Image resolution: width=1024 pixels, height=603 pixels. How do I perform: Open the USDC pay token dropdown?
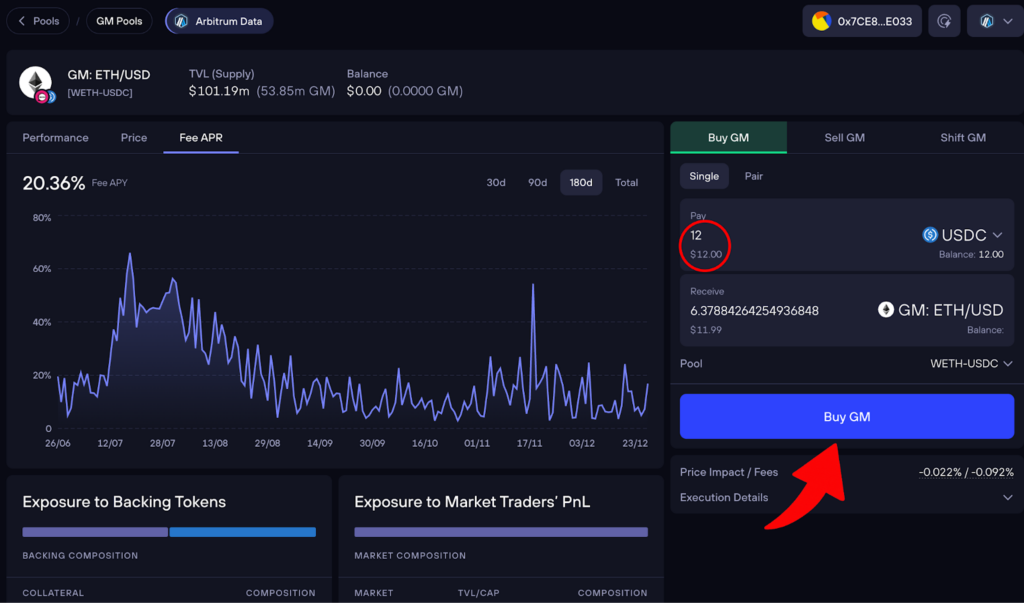click(x=962, y=235)
